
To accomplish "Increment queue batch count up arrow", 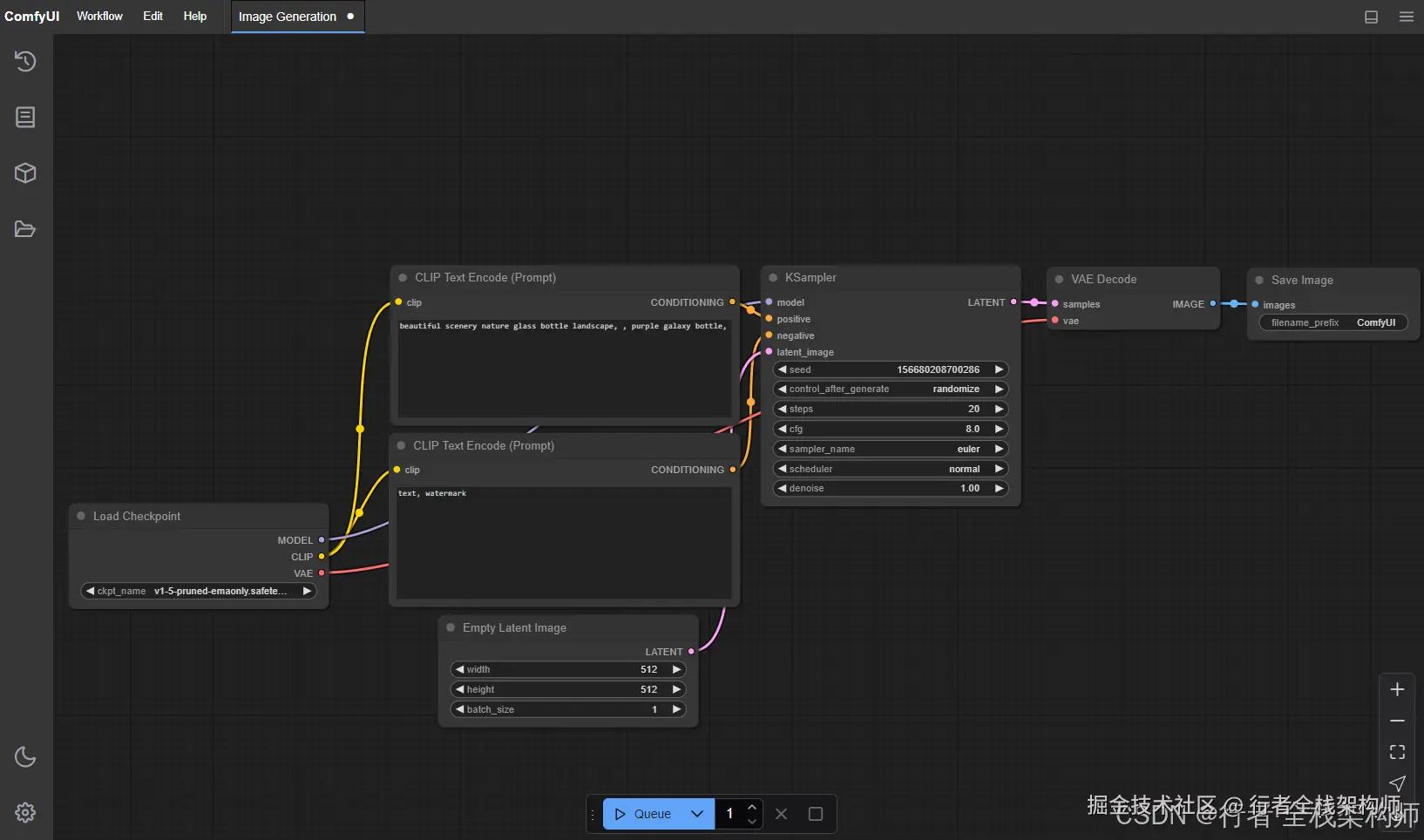I will click(752, 807).
